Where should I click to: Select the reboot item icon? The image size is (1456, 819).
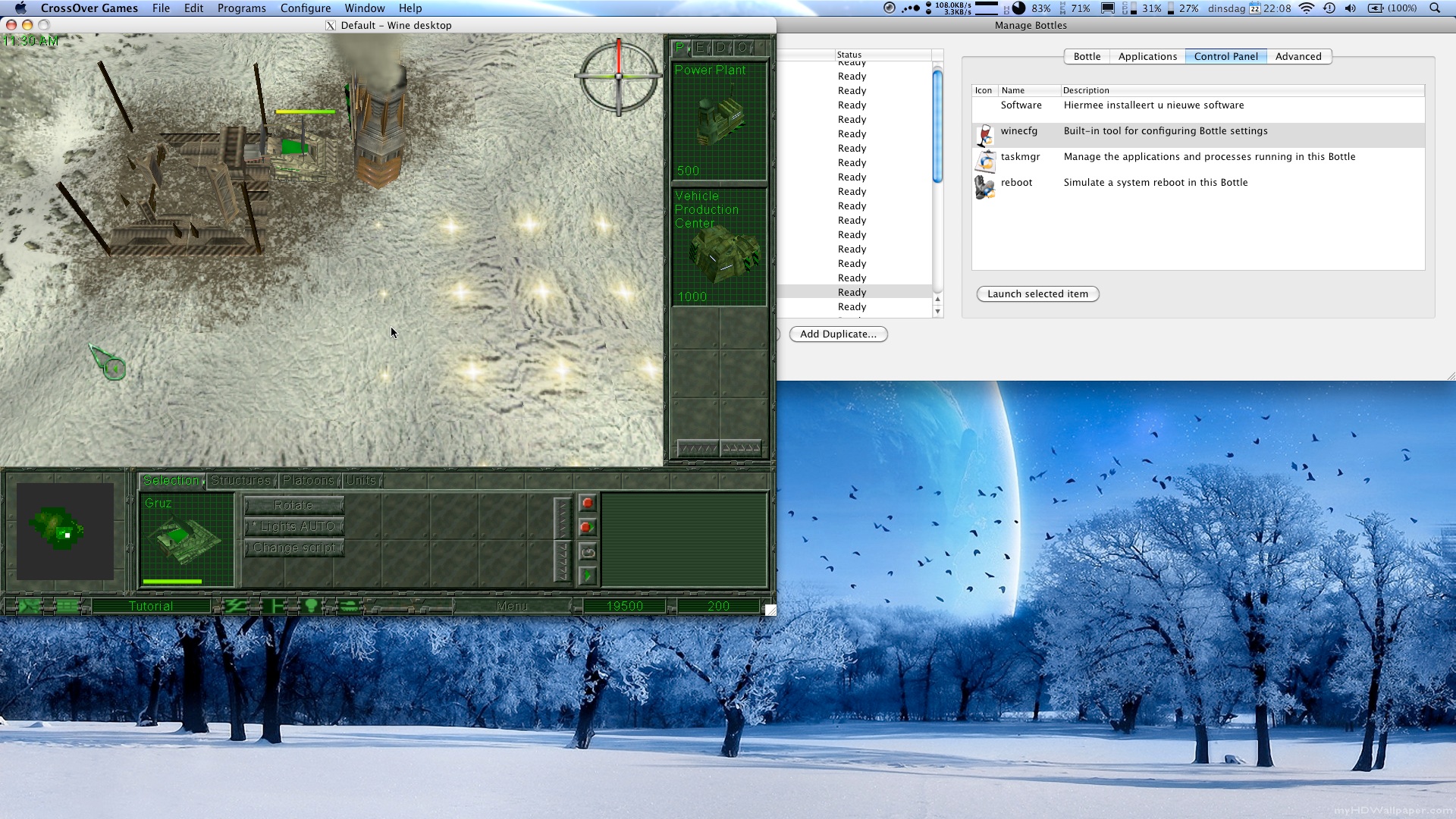coord(985,187)
